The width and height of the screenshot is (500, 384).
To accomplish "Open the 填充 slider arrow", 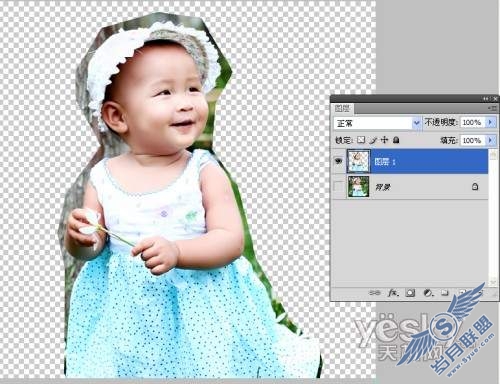I will [490, 140].
